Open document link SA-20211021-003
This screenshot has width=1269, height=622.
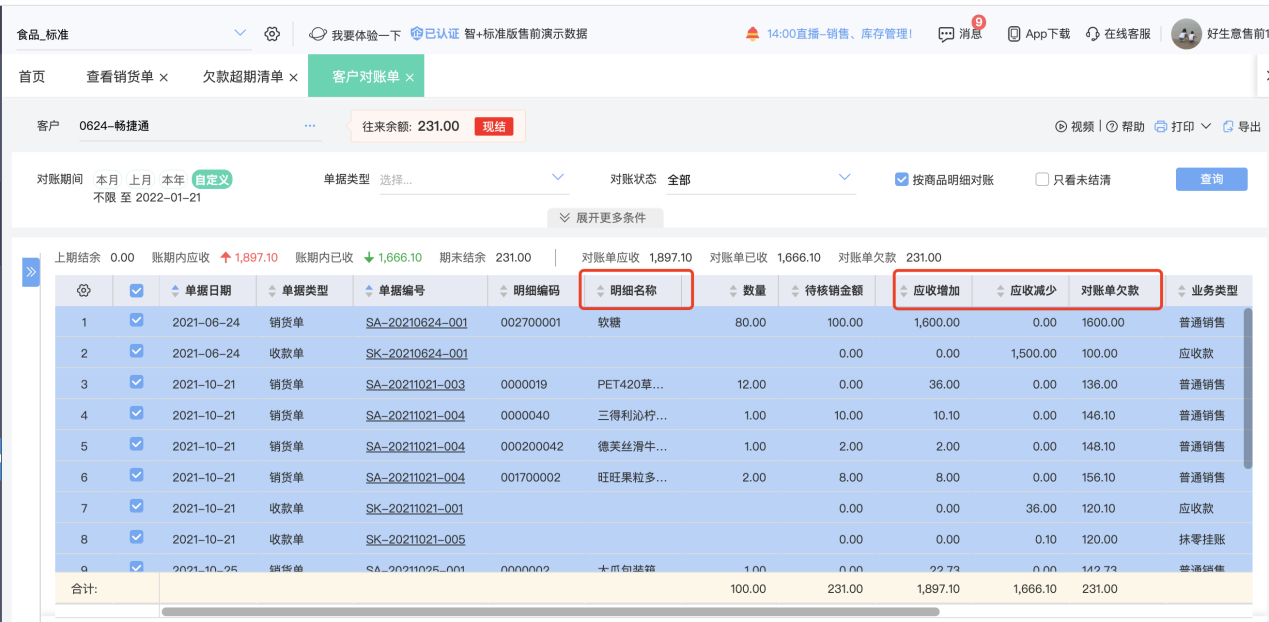416,384
